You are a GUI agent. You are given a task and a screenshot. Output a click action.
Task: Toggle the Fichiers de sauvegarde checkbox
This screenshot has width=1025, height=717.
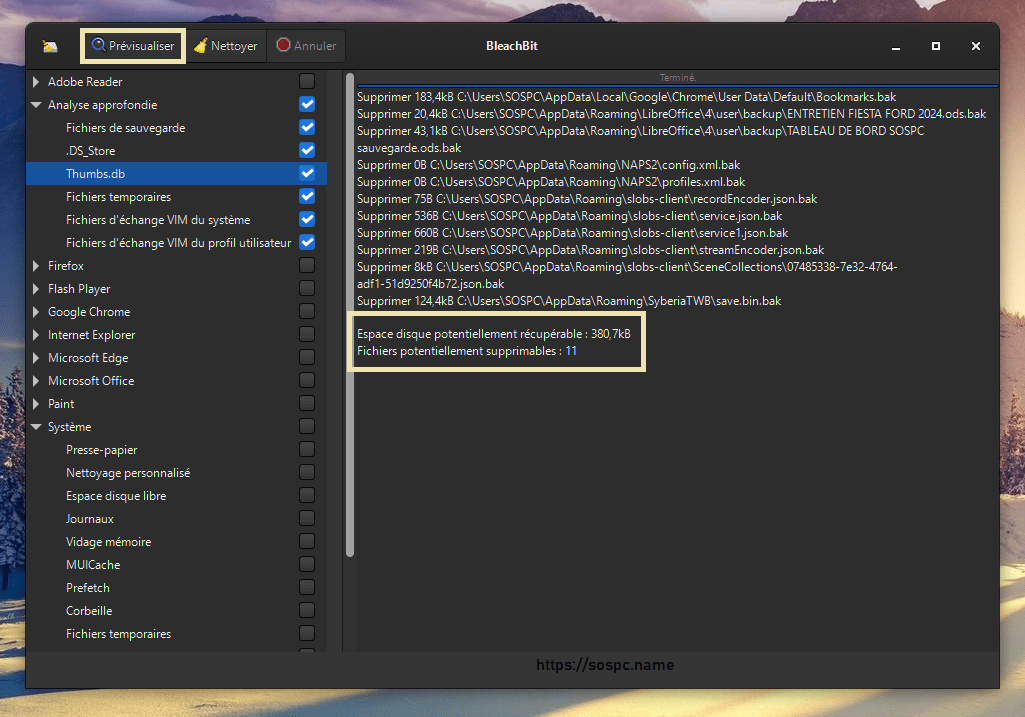tap(307, 128)
